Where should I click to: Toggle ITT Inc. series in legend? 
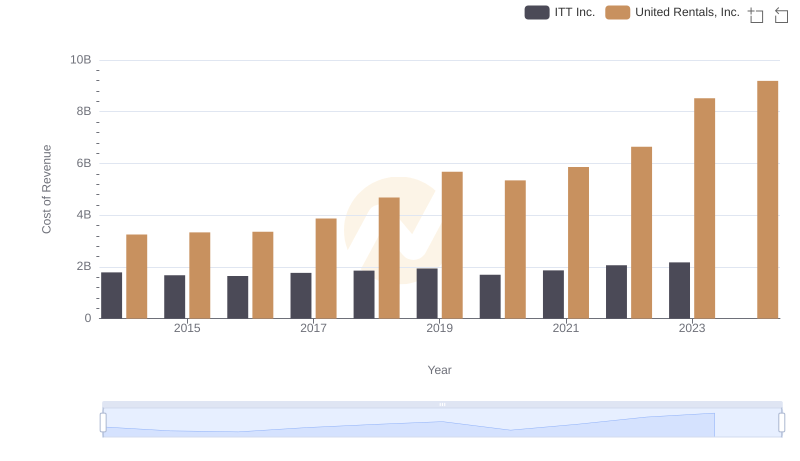click(x=560, y=12)
